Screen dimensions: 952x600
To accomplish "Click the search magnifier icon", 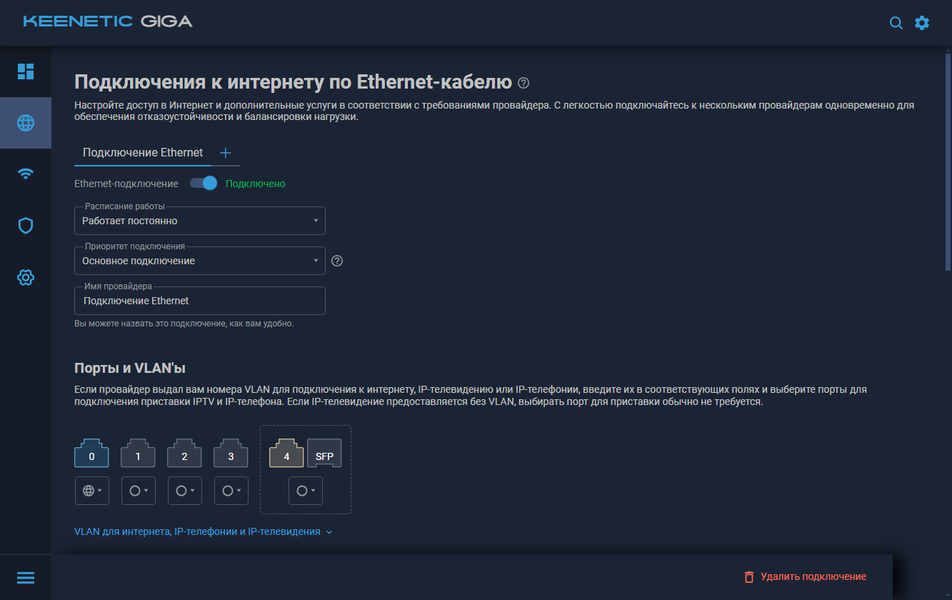I will [896, 22].
